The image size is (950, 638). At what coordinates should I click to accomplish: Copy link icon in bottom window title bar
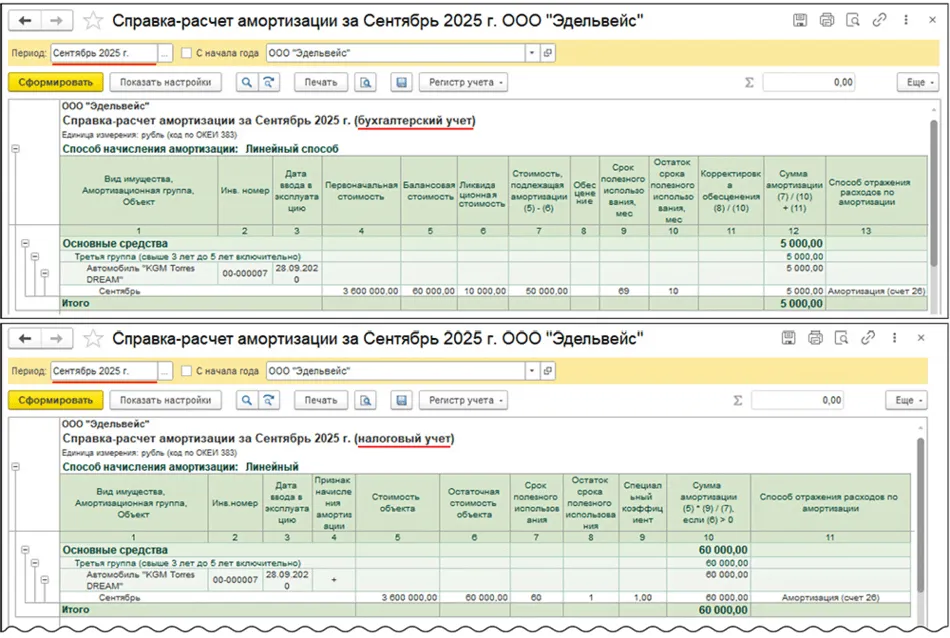(x=868, y=337)
